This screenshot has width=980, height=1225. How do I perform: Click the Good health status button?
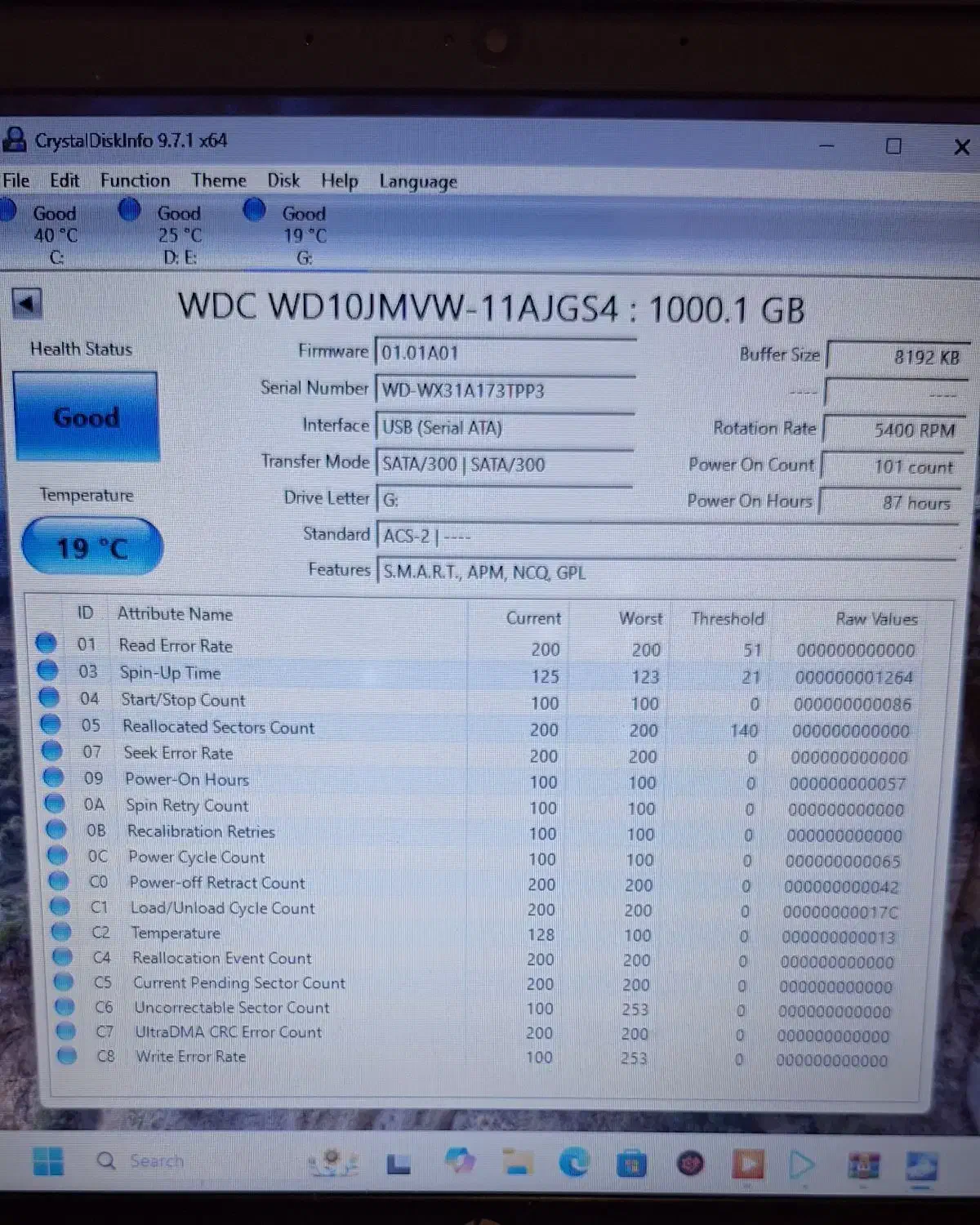tap(86, 417)
